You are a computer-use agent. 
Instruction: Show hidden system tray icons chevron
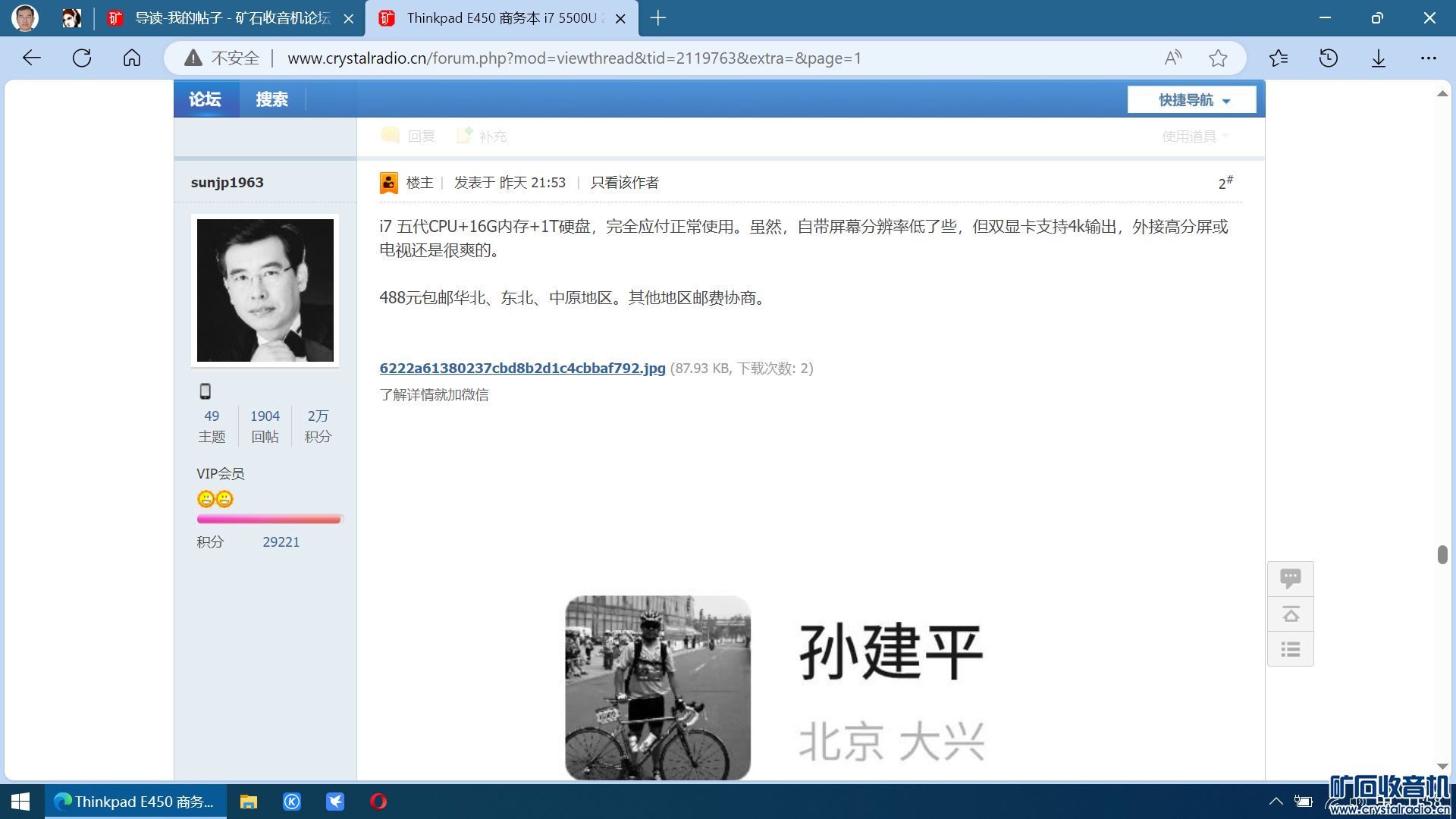(1276, 802)
